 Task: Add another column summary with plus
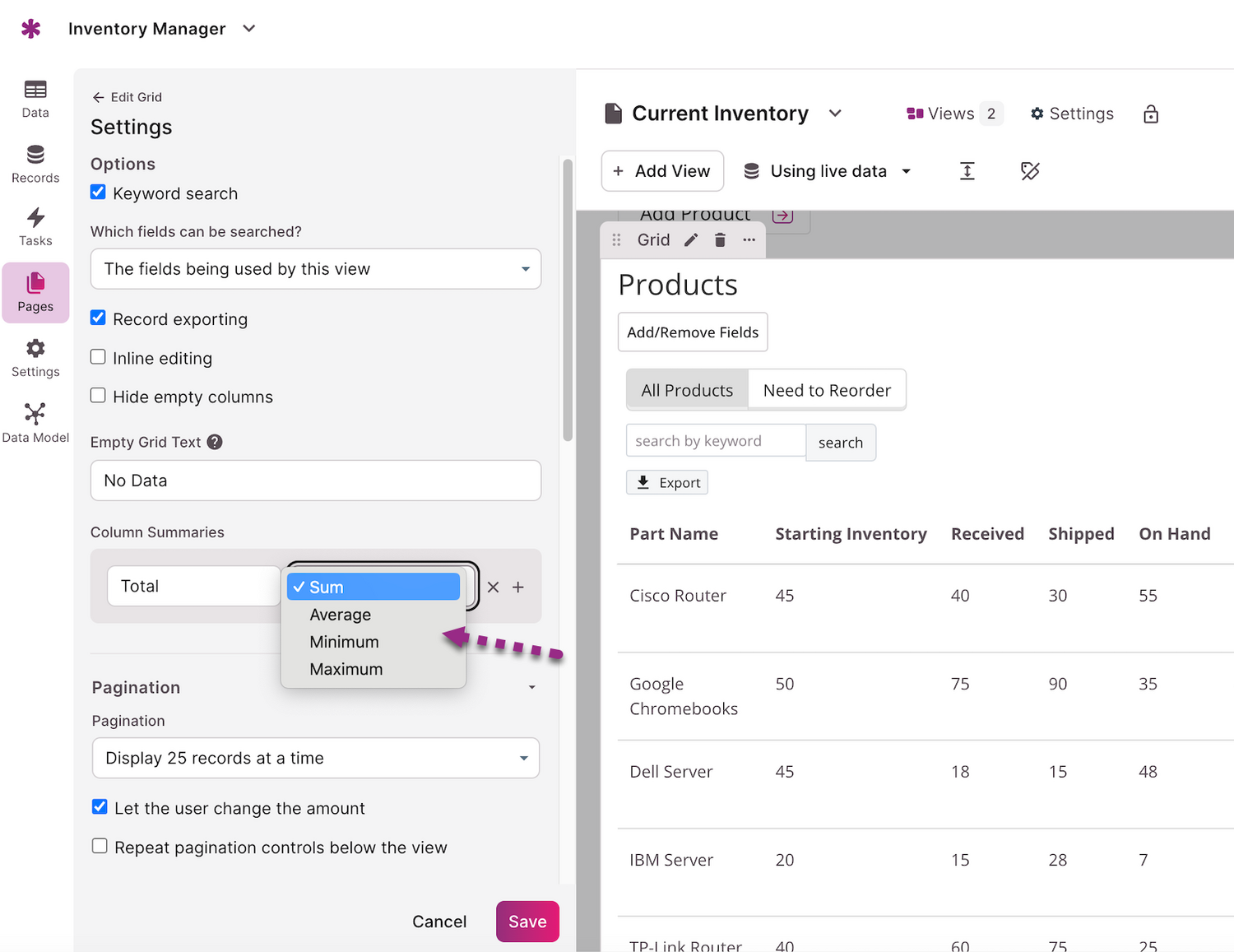(518, 587)
